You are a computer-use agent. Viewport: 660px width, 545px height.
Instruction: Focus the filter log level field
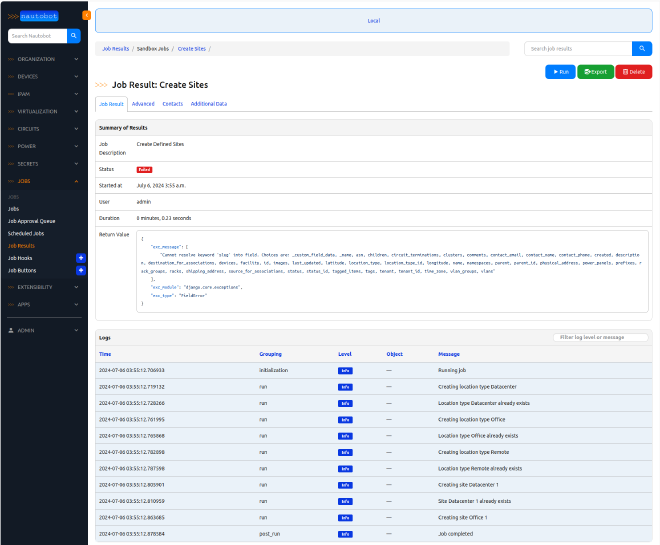coord(600,337)
